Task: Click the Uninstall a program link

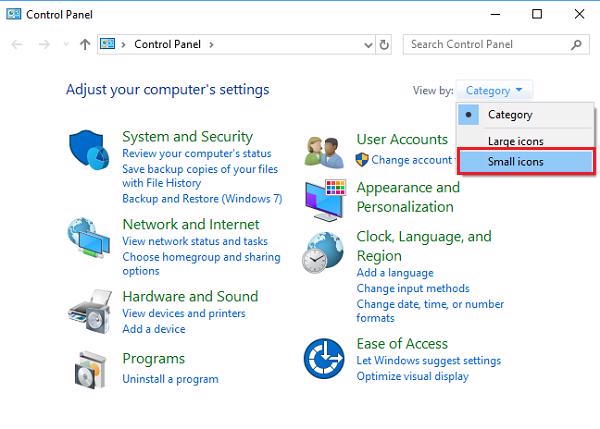Action: point(170,379)
